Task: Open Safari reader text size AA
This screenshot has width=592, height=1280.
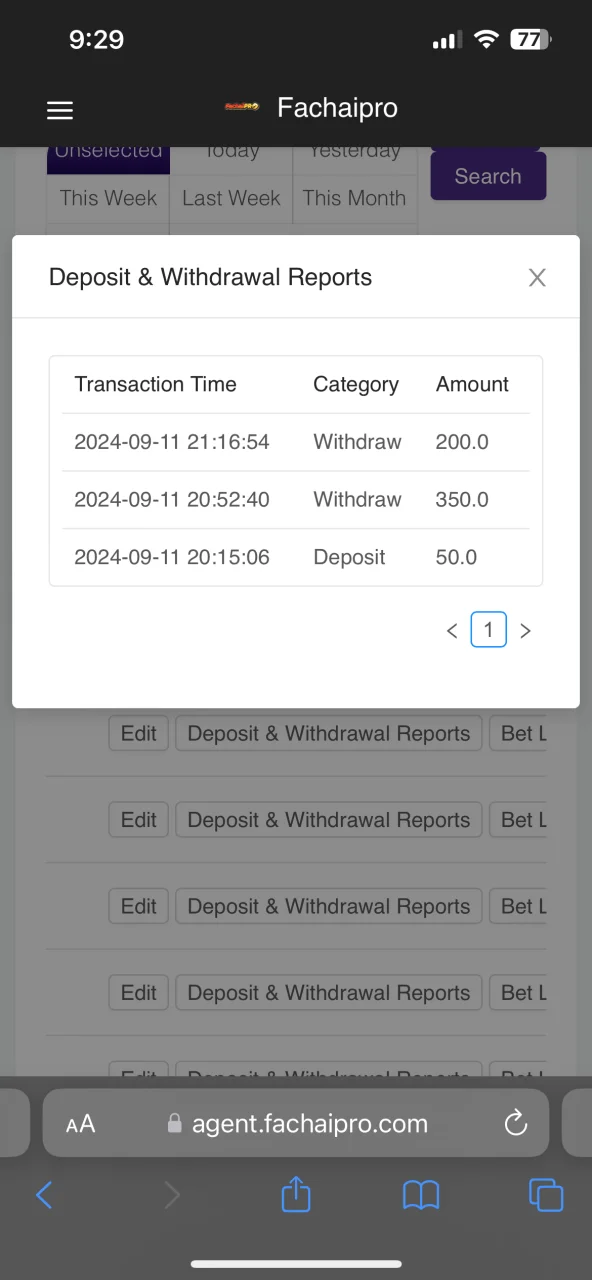Action: coord(80,1124)
